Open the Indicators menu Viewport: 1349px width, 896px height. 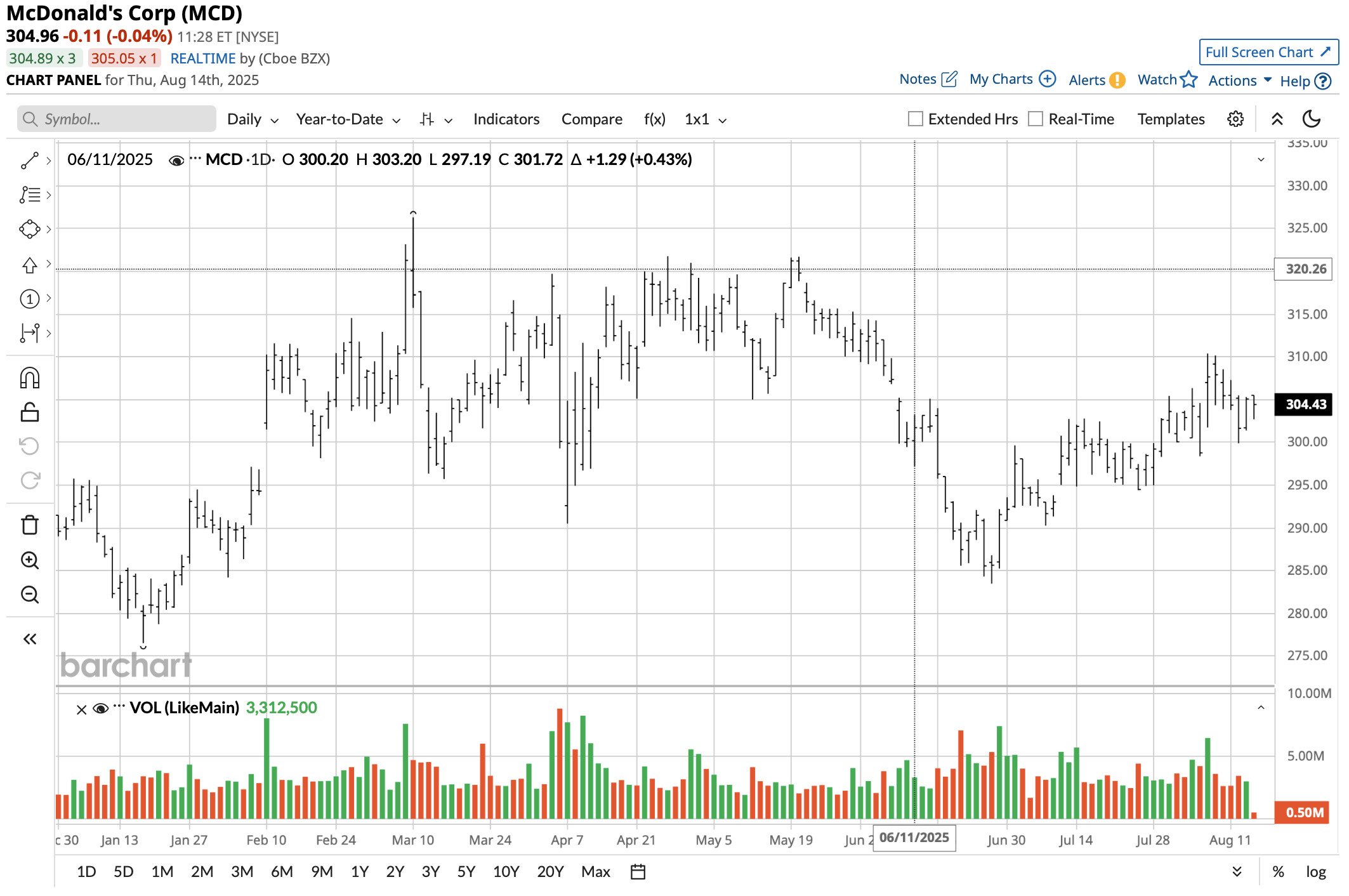pyautogui.click(x=506, y=119)
